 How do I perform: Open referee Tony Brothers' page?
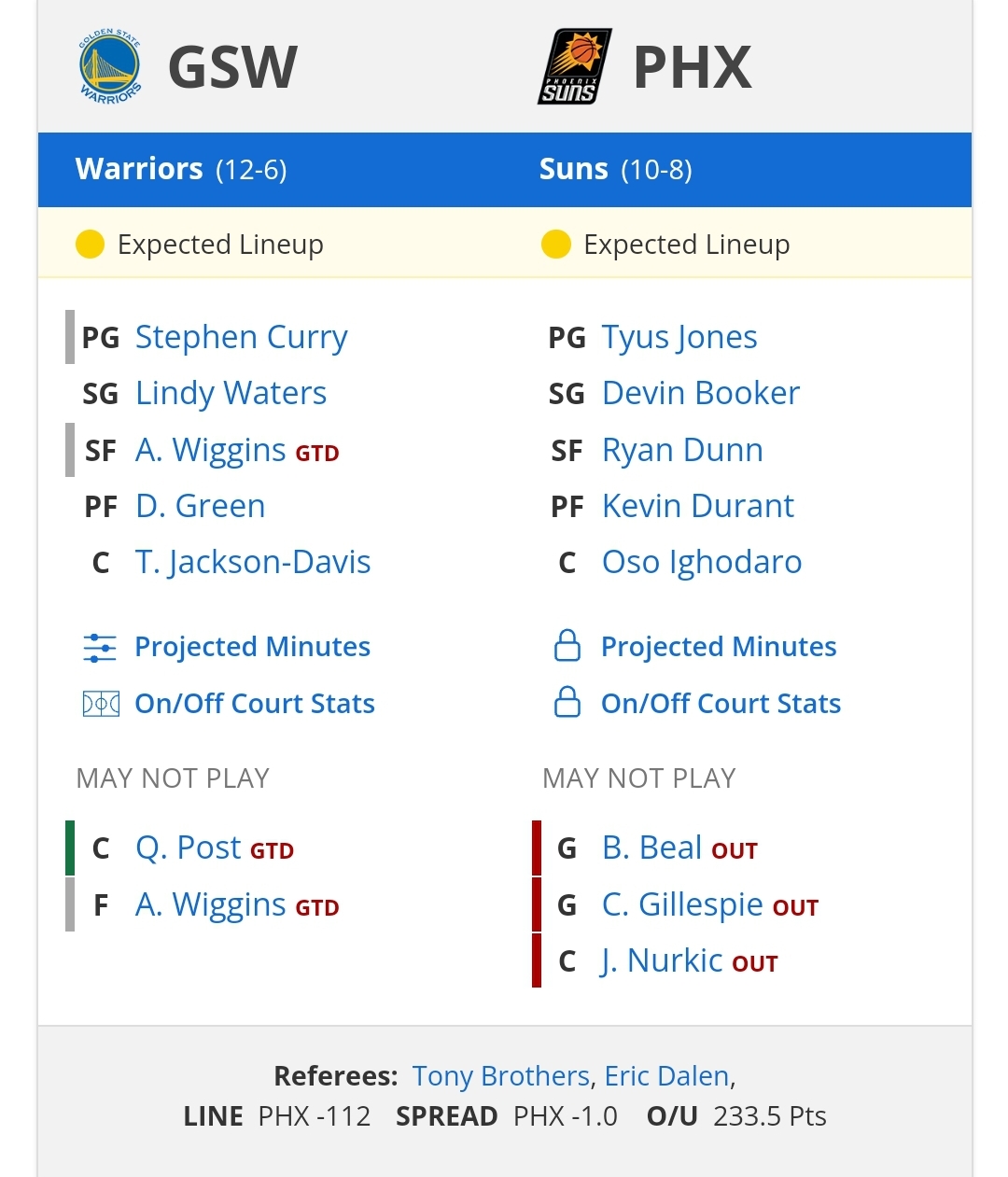click(x=500, y=1076)
